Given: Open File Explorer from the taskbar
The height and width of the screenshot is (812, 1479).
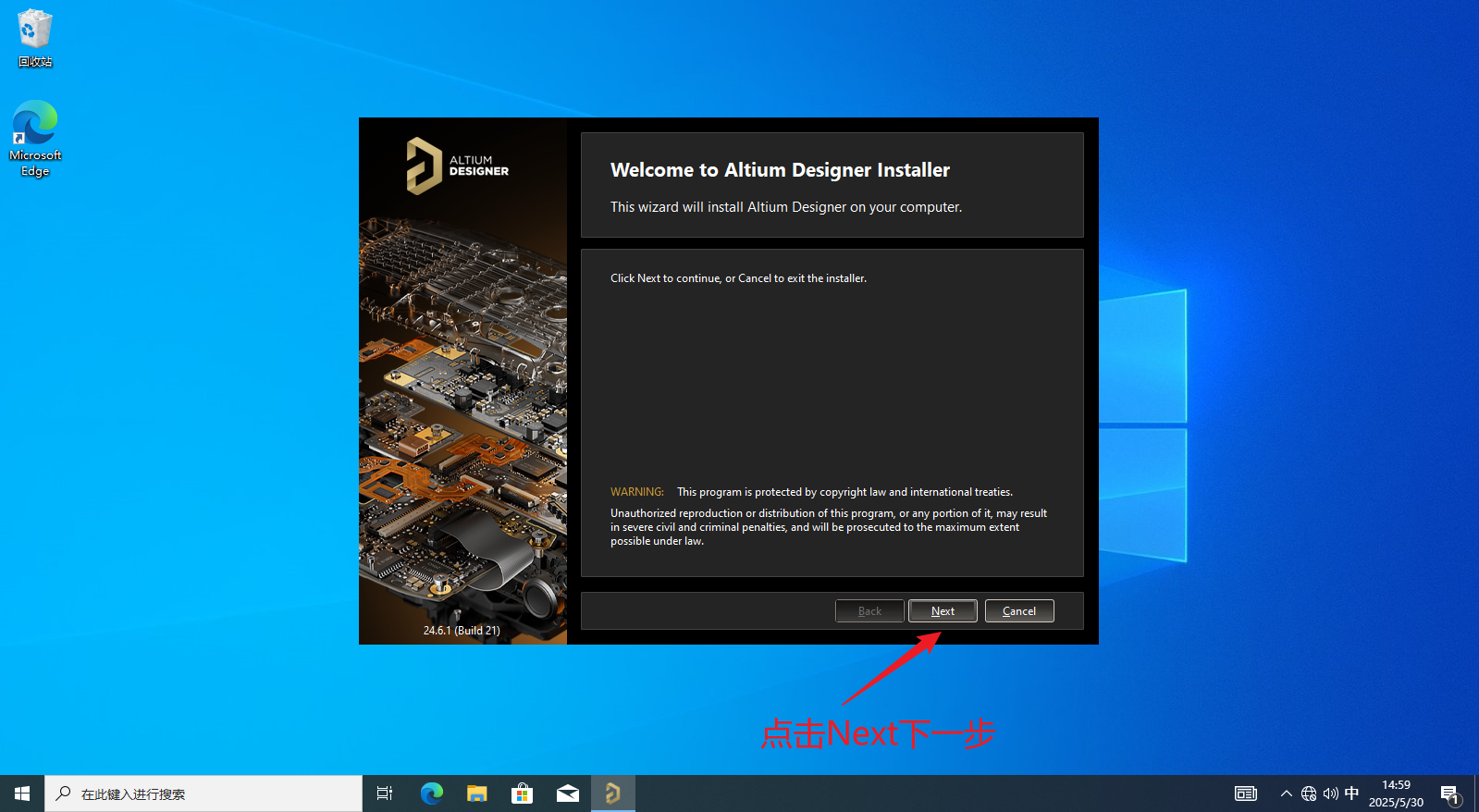Looking at the screenshot, I should 476,794.
